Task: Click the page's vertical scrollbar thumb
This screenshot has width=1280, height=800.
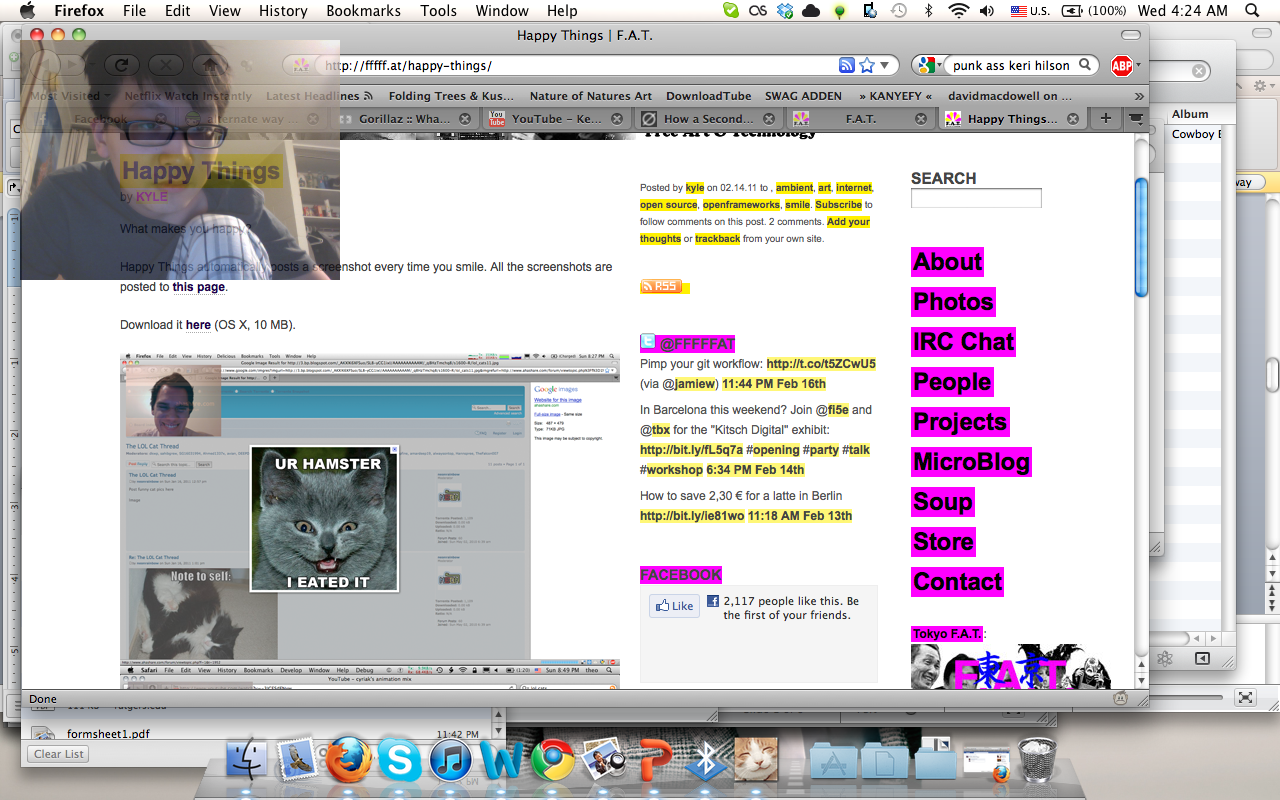Action: [1141, 236]
